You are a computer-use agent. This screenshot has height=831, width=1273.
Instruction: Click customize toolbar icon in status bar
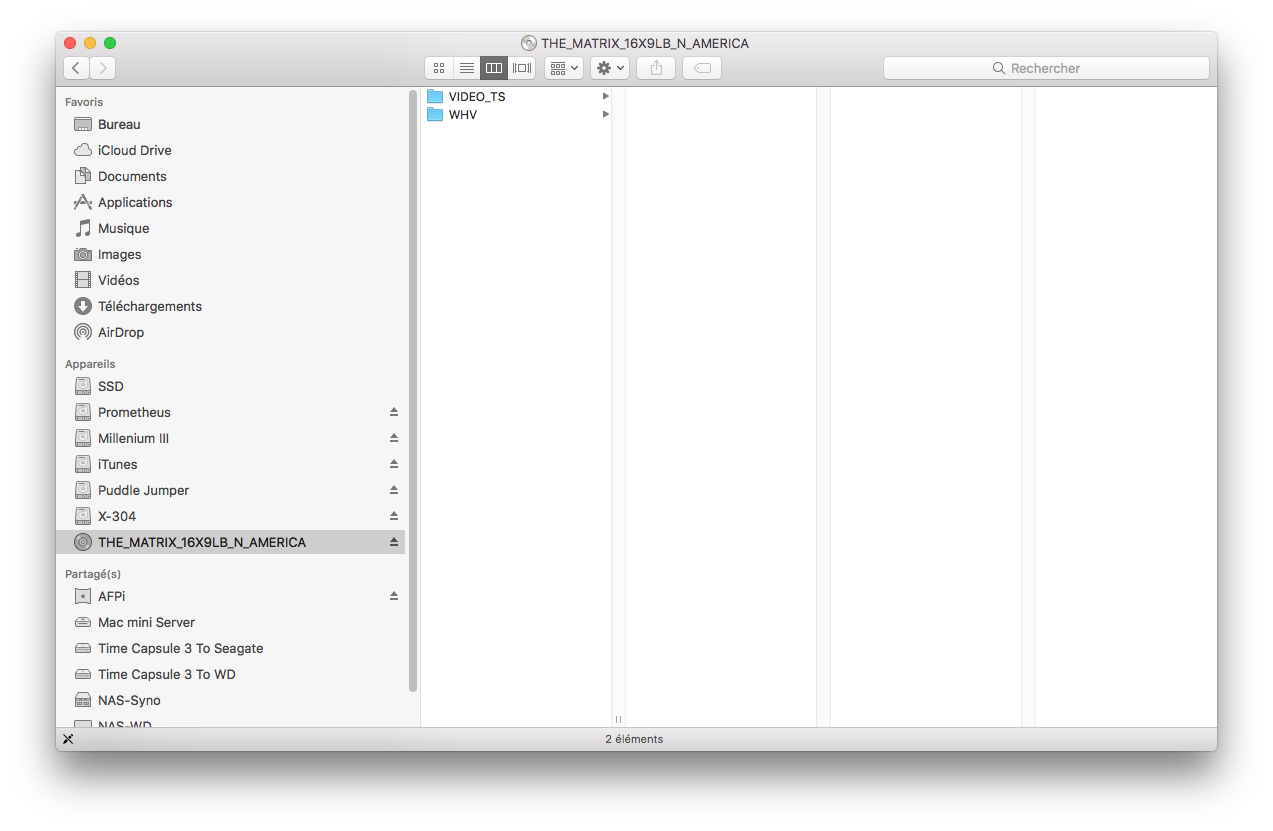point(68,739)
